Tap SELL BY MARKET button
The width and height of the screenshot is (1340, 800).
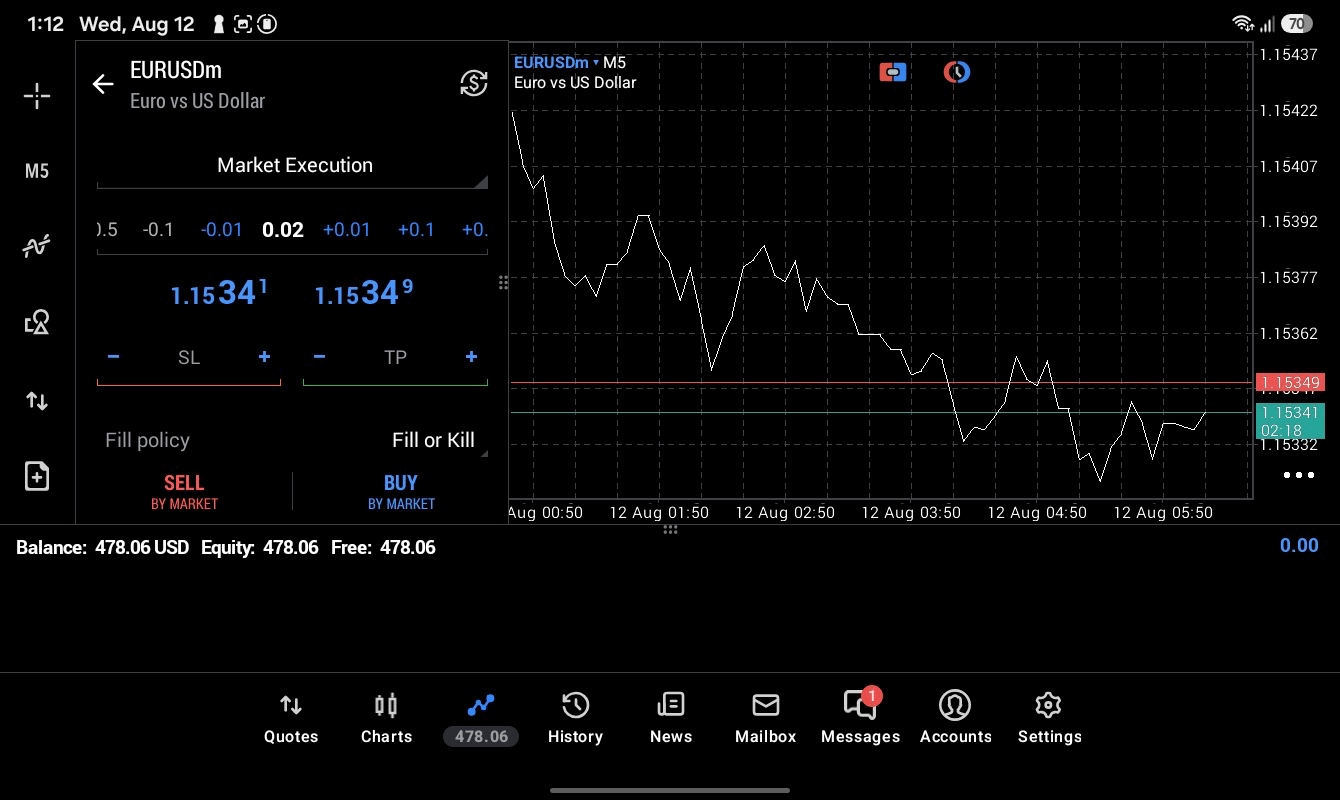click(x=184, y=492)
